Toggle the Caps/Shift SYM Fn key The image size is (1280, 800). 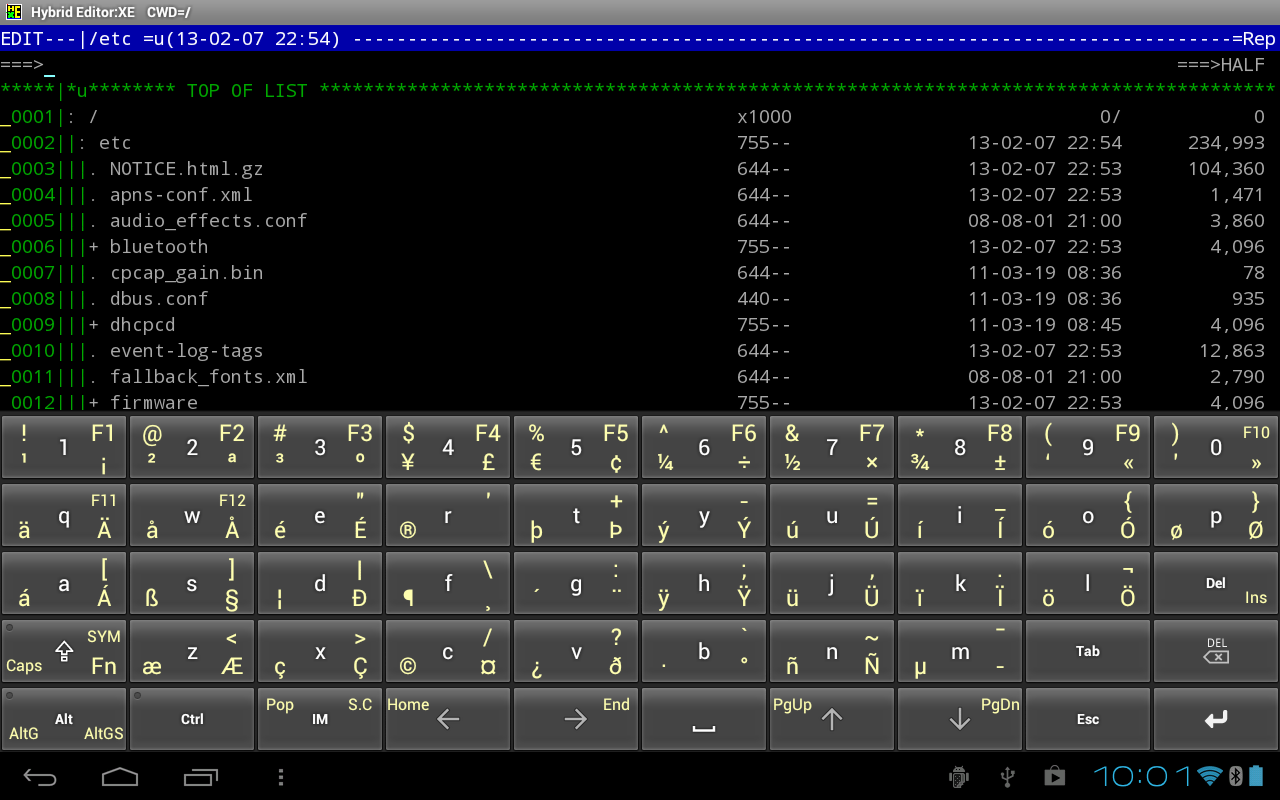click(x=64, y=651)
